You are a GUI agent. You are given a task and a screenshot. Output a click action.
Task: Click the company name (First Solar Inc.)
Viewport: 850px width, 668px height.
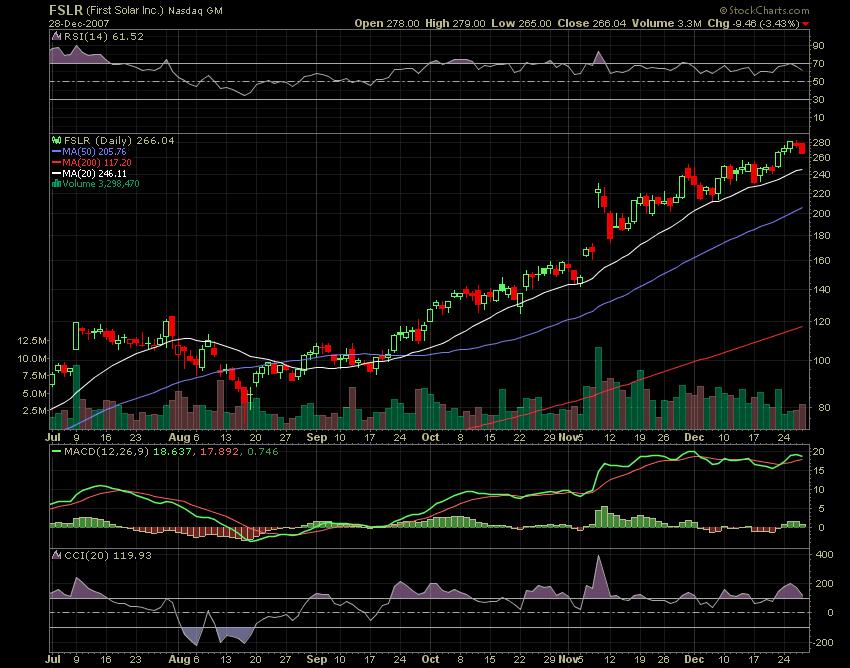pyautogui.click(x=124, y=10)
